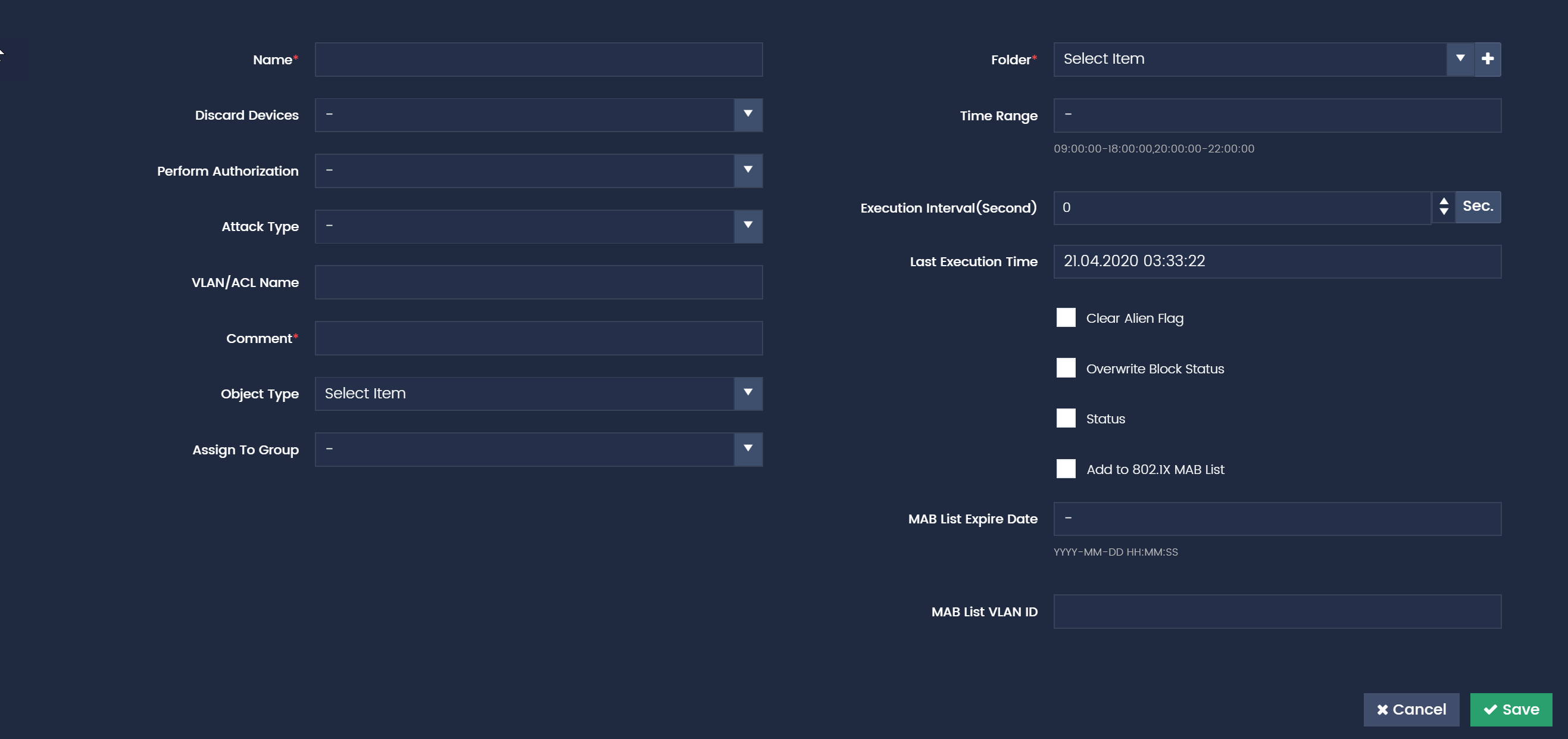Click into the Comment field

[539, 338]
